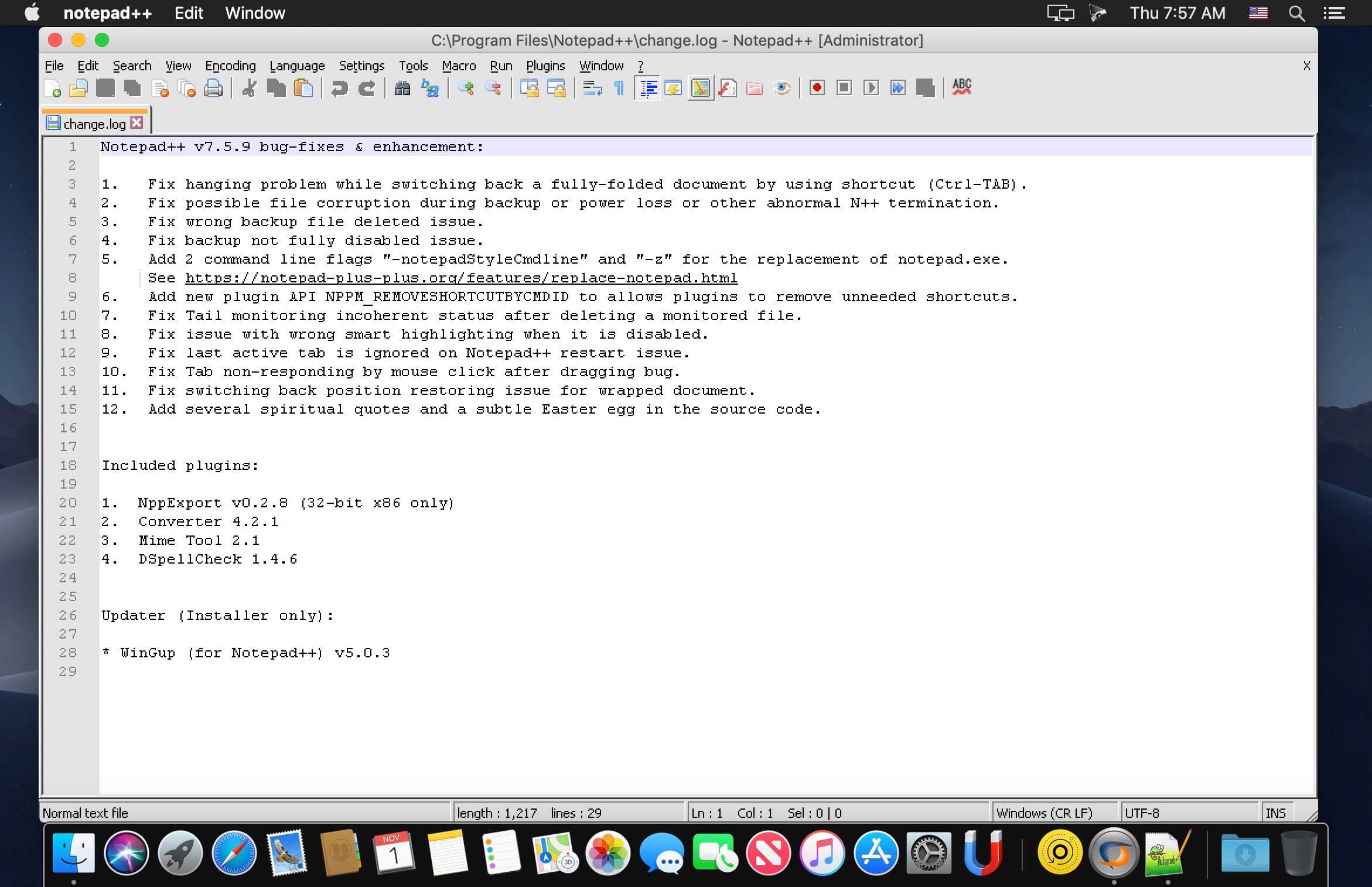Open the replace-notepad.html hyperlink
This screenshot has height=887, width=1372.
coord(461,278)
